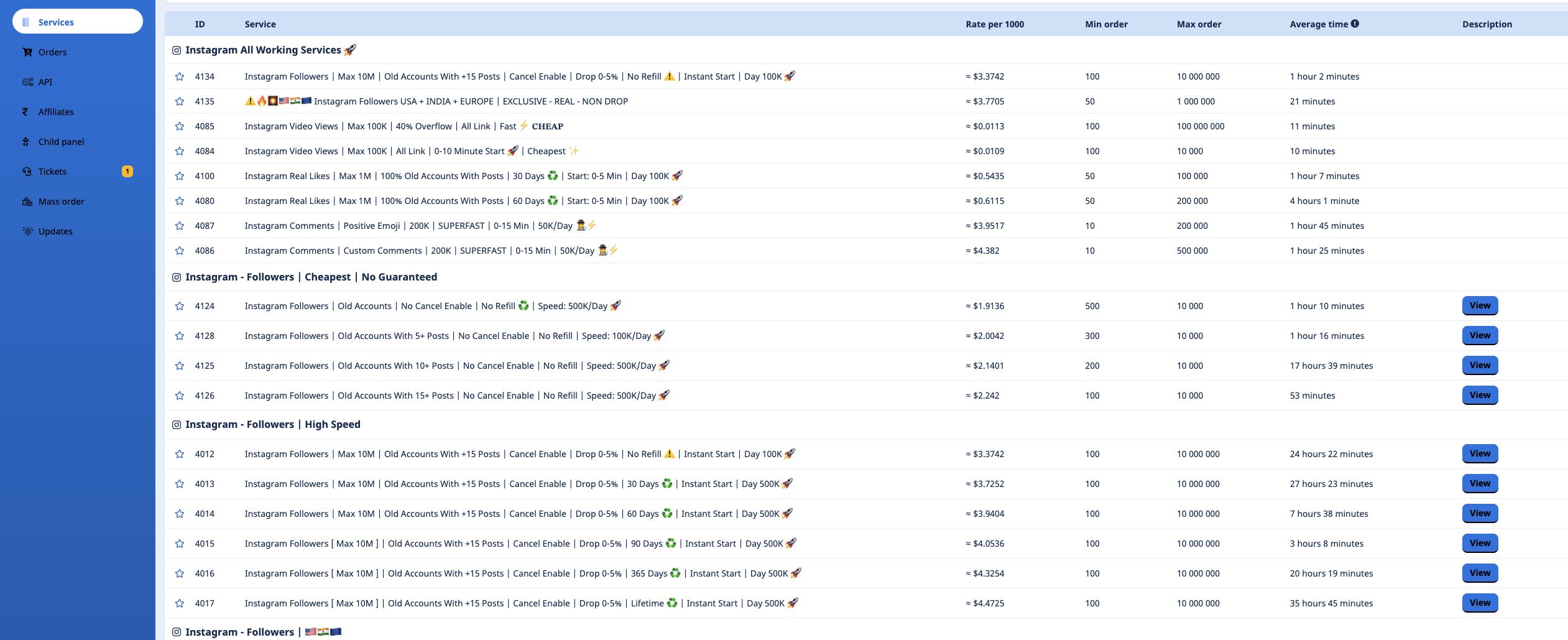Image resolution: width=1568 pixels, height=640 pixels.
Task: Star service 4124 as favorite
Action: [x=180, y=306]
